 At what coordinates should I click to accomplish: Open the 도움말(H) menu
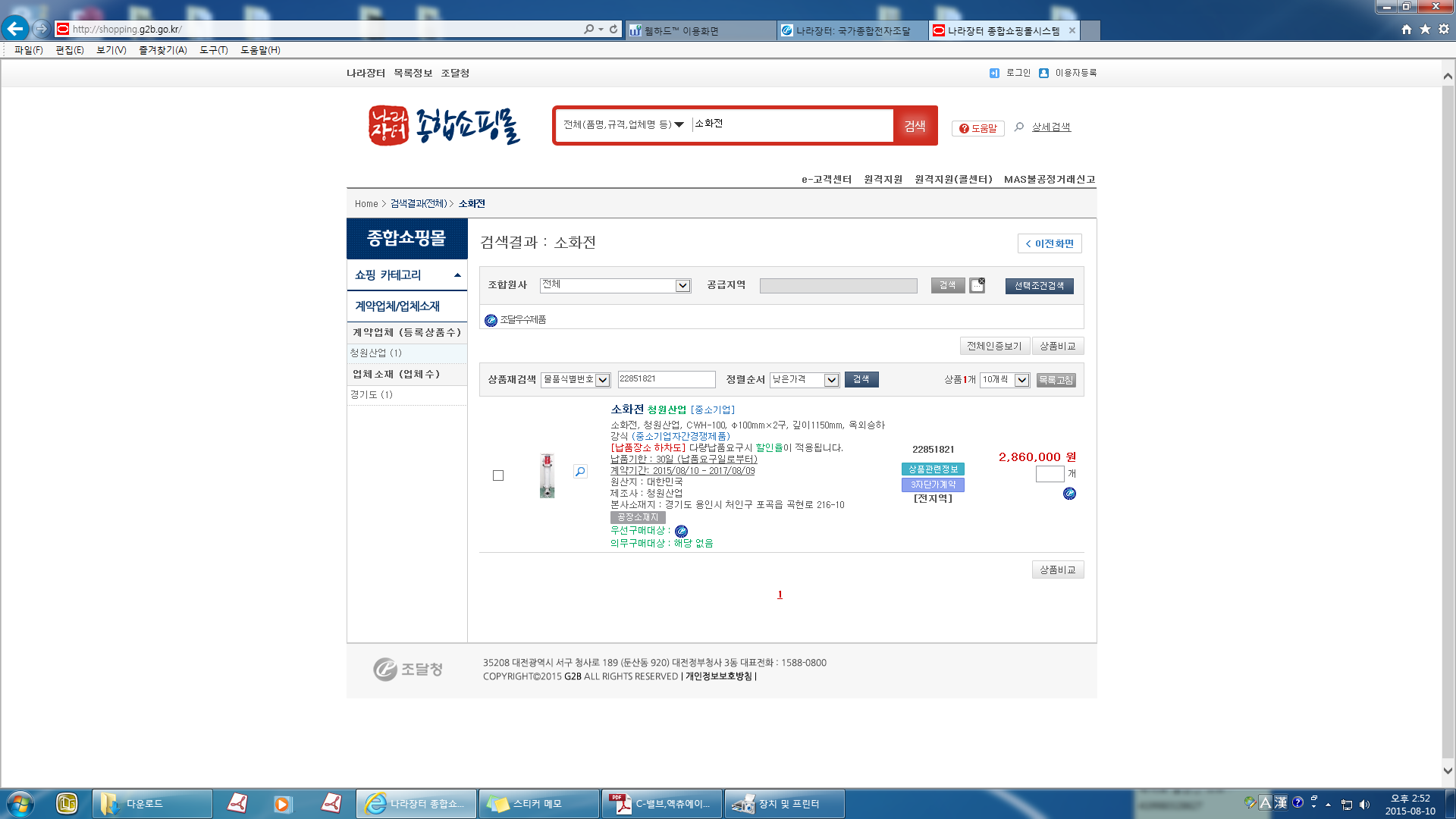pos(260,50)
